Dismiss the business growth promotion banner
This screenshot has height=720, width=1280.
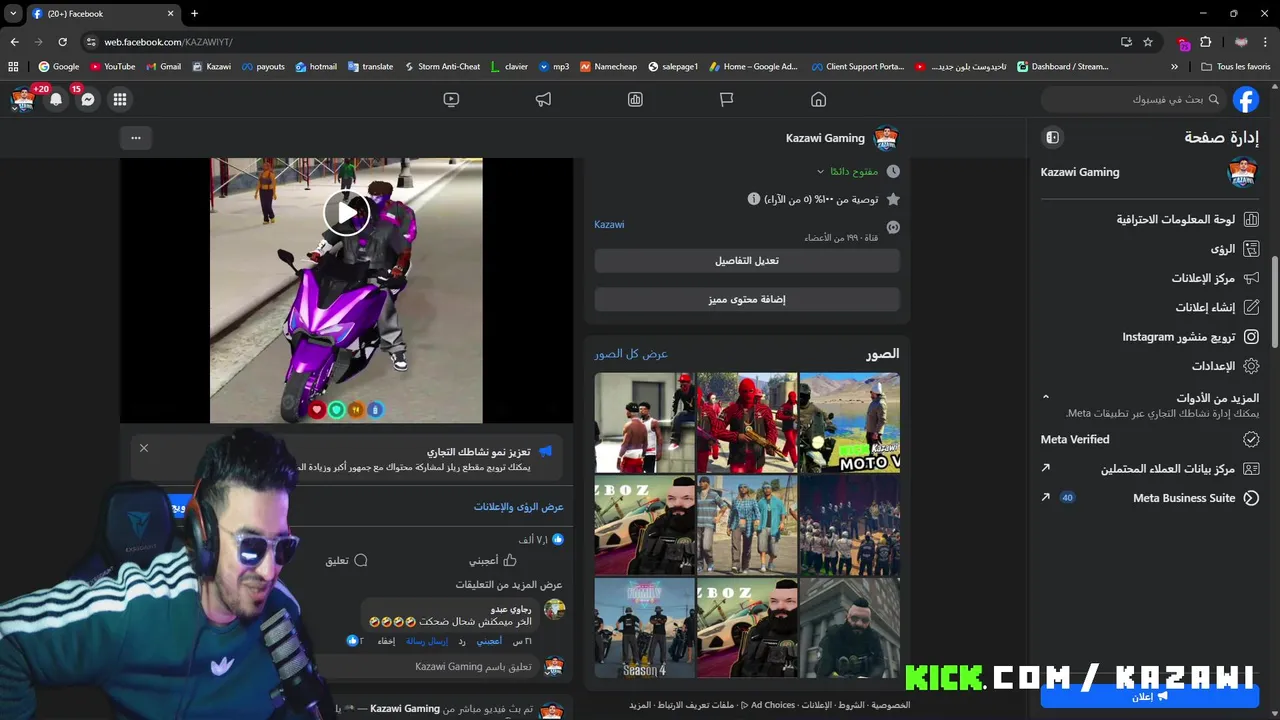(x=144, y=448)
